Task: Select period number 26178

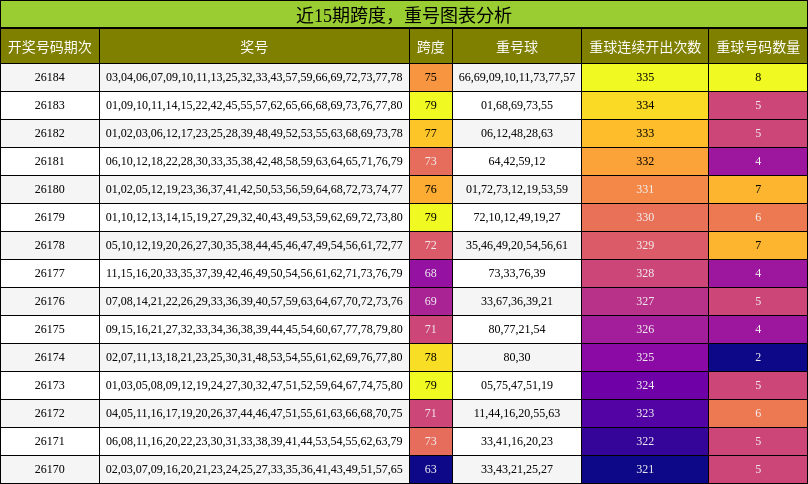Action: [x=50, y=245]
